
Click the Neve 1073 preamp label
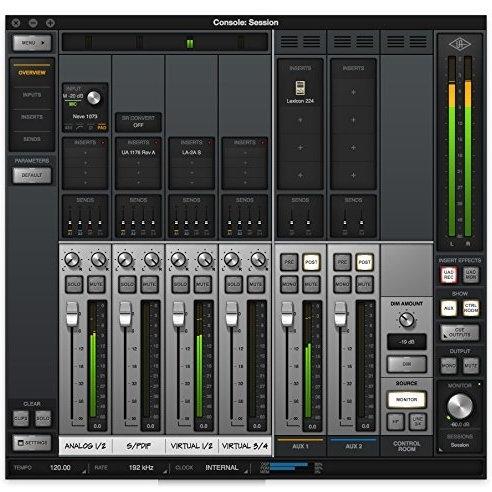(x=85, y=116)
